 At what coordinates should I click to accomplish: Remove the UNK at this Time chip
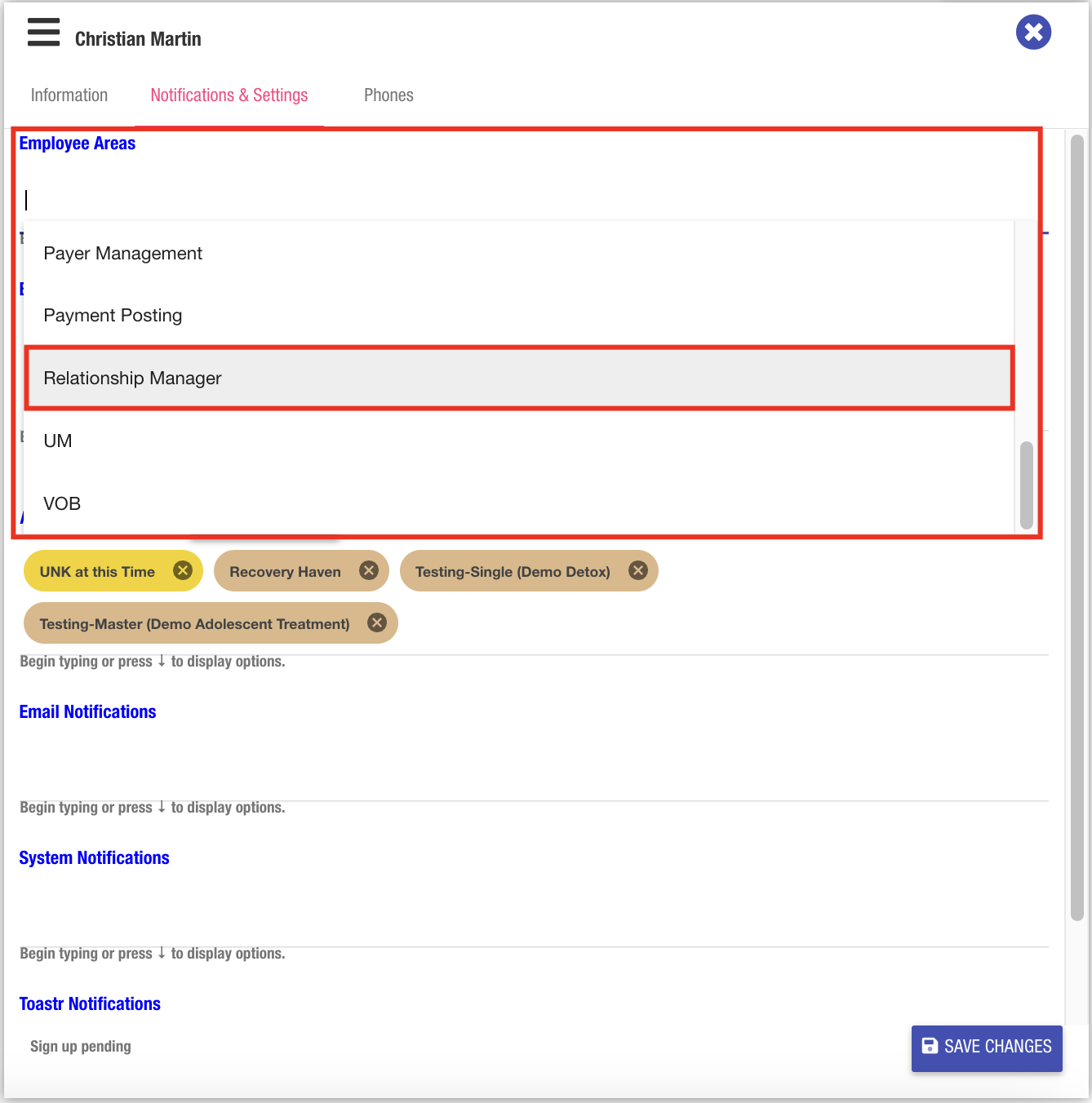tap(183, 570)
